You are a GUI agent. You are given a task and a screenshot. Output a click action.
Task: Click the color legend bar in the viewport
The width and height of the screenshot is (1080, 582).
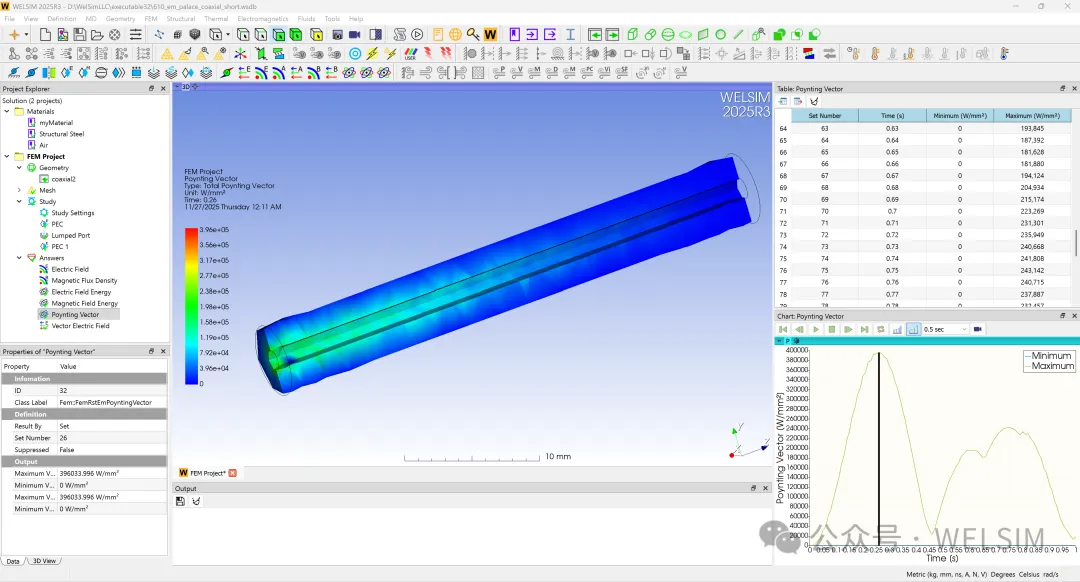click(191, 306)
